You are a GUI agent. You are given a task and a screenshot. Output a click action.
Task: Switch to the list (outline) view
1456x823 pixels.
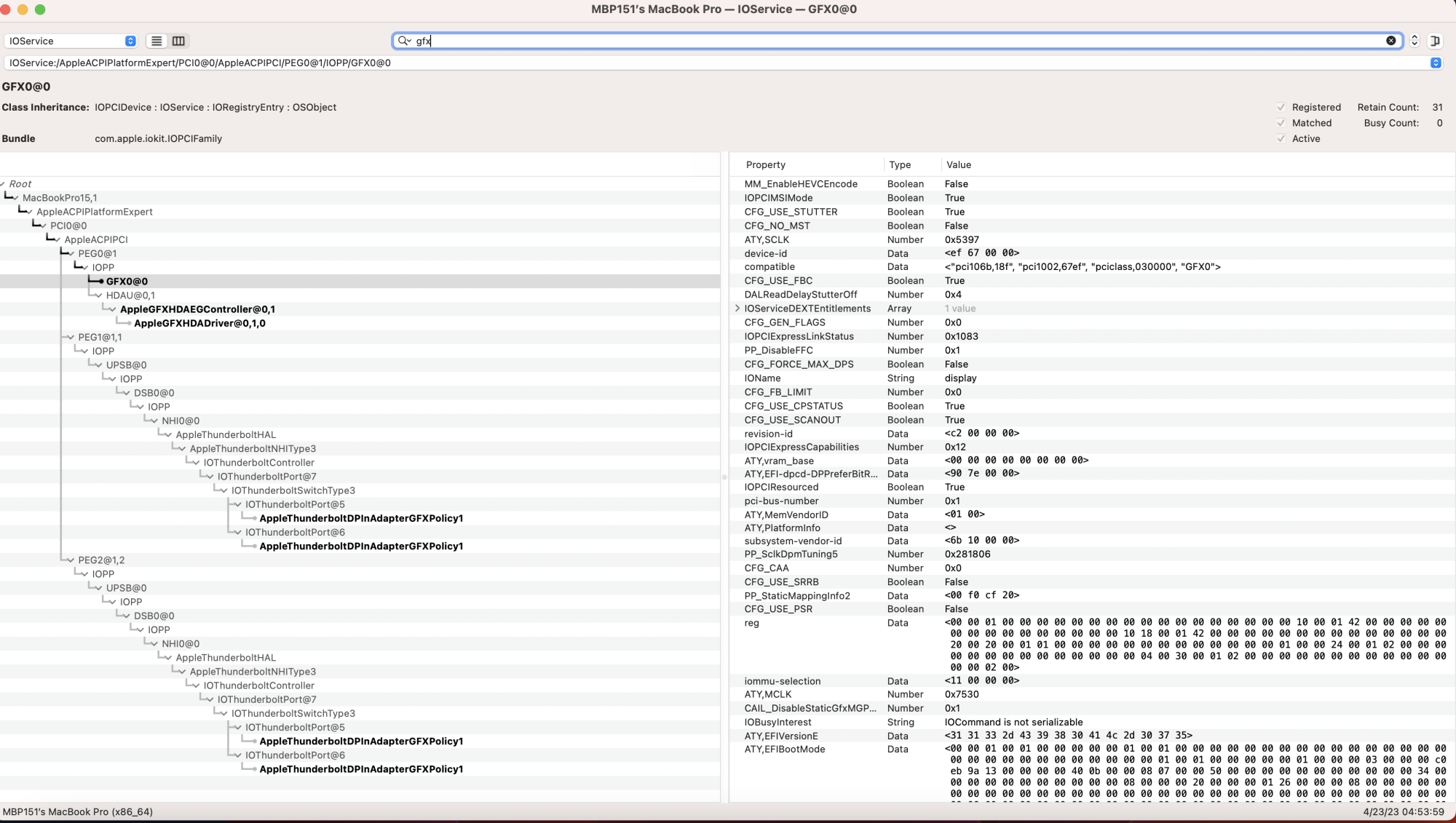pos(157,41)
